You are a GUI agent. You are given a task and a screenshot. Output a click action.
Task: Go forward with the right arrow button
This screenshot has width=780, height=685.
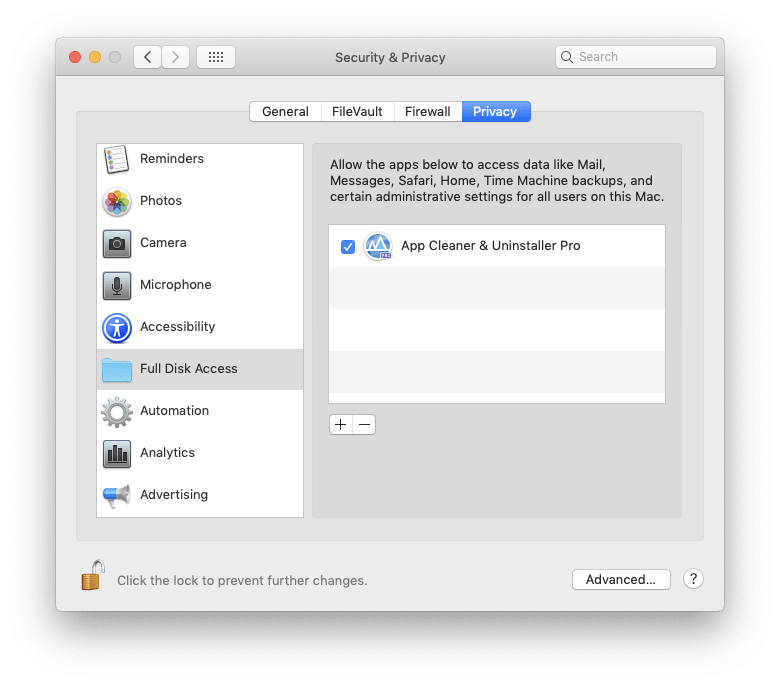click(x=175, y=57)
